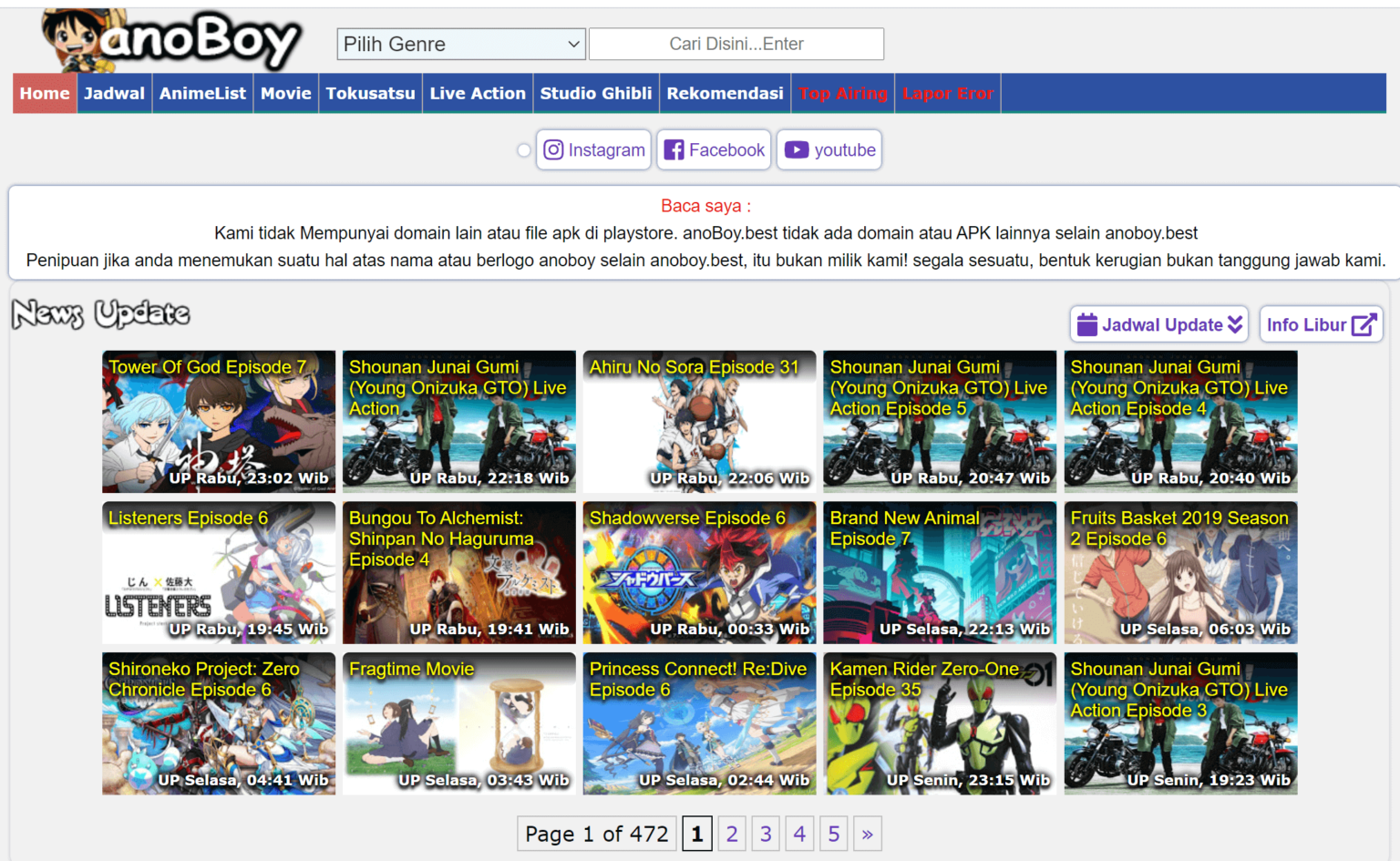Click the News Update heading
This screenshot has height=861, width=1400.
coord(101,314)
